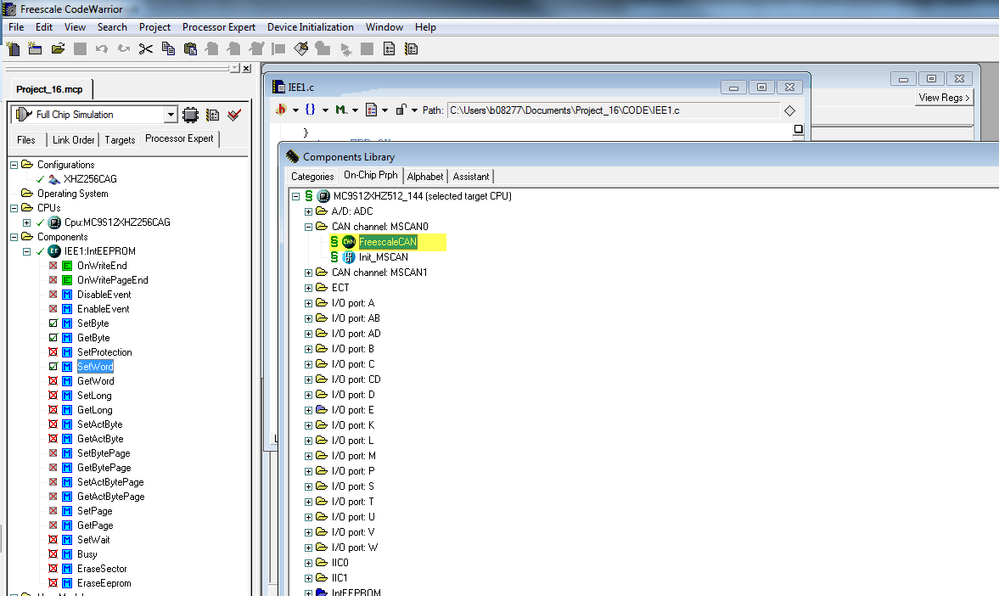Open the Full Chip Simulation target dropdown
Screen dimensions: 999x596
point(170,115)
